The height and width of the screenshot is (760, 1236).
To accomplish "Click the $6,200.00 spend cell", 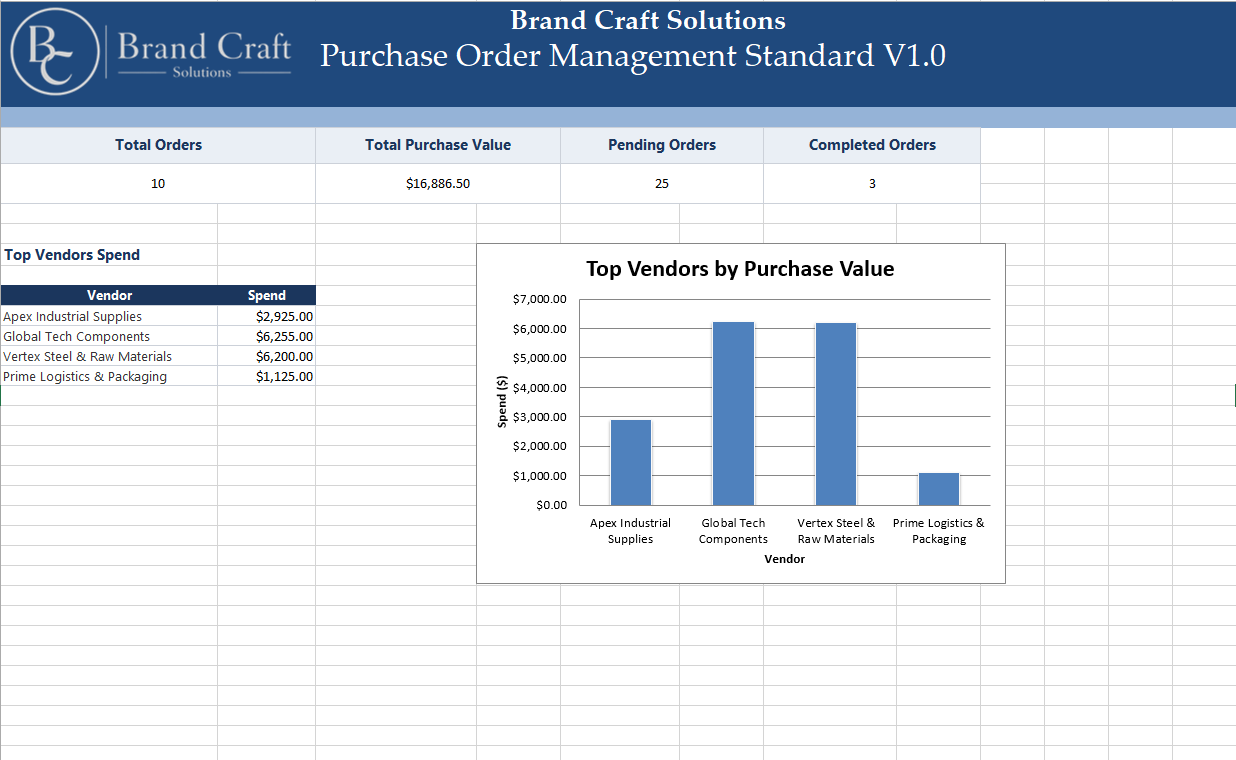I will (267, 356).
